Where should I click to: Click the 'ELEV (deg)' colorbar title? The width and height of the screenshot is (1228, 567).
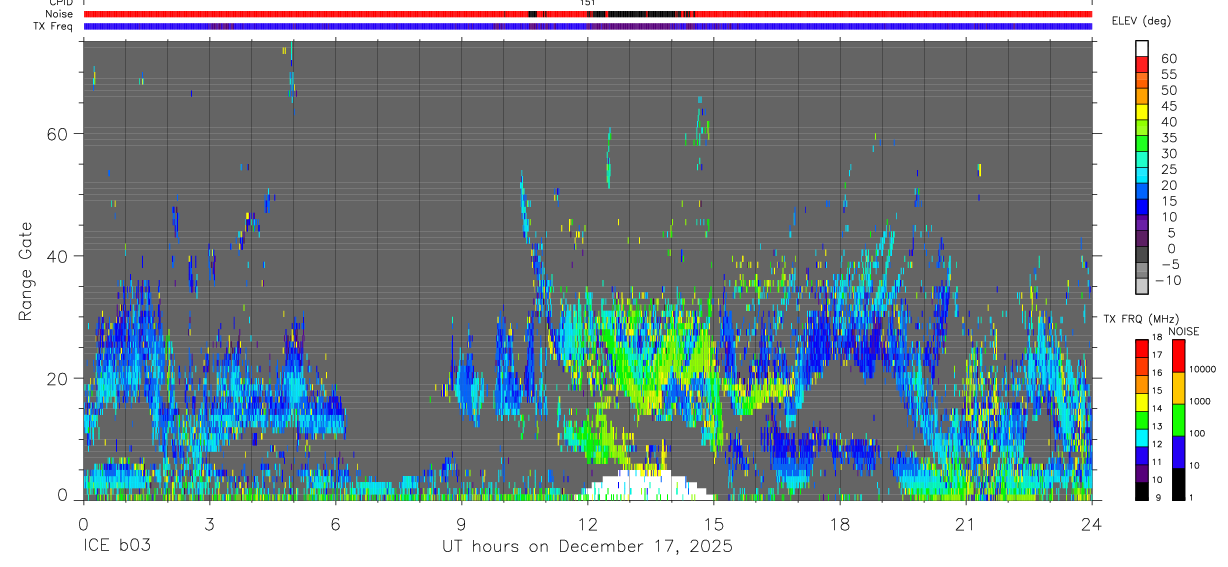coord(1141,21)
